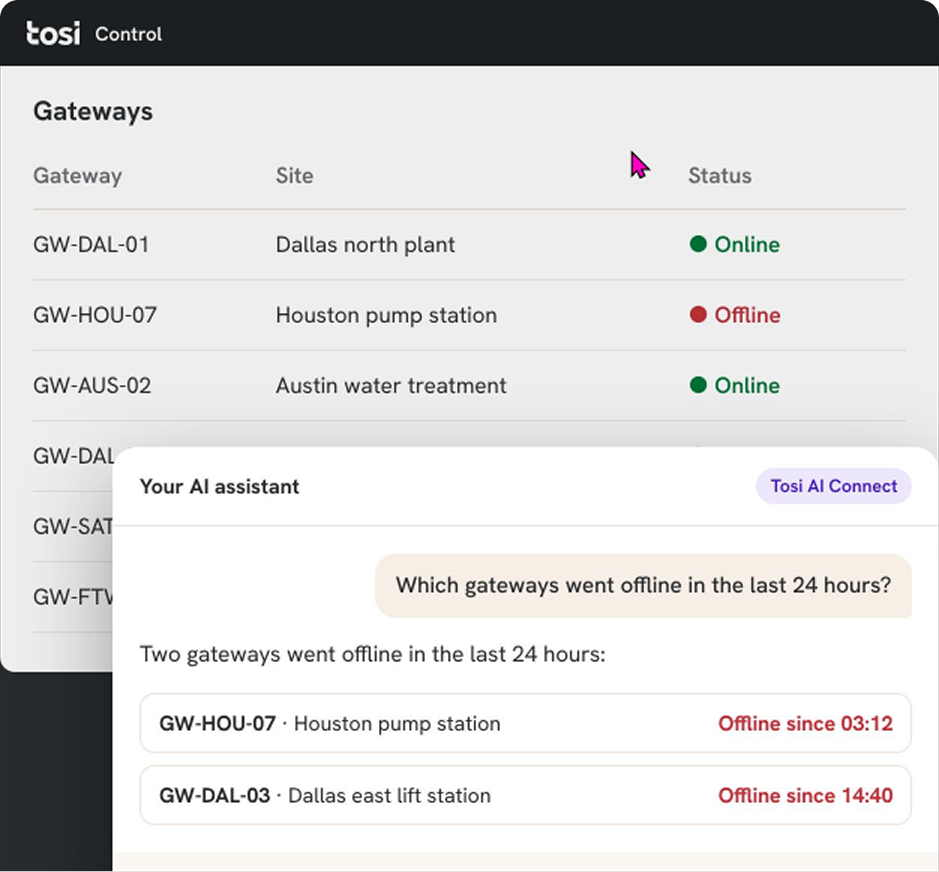Sort by the Gateway column header
The image size is (939, 872).
77,175
